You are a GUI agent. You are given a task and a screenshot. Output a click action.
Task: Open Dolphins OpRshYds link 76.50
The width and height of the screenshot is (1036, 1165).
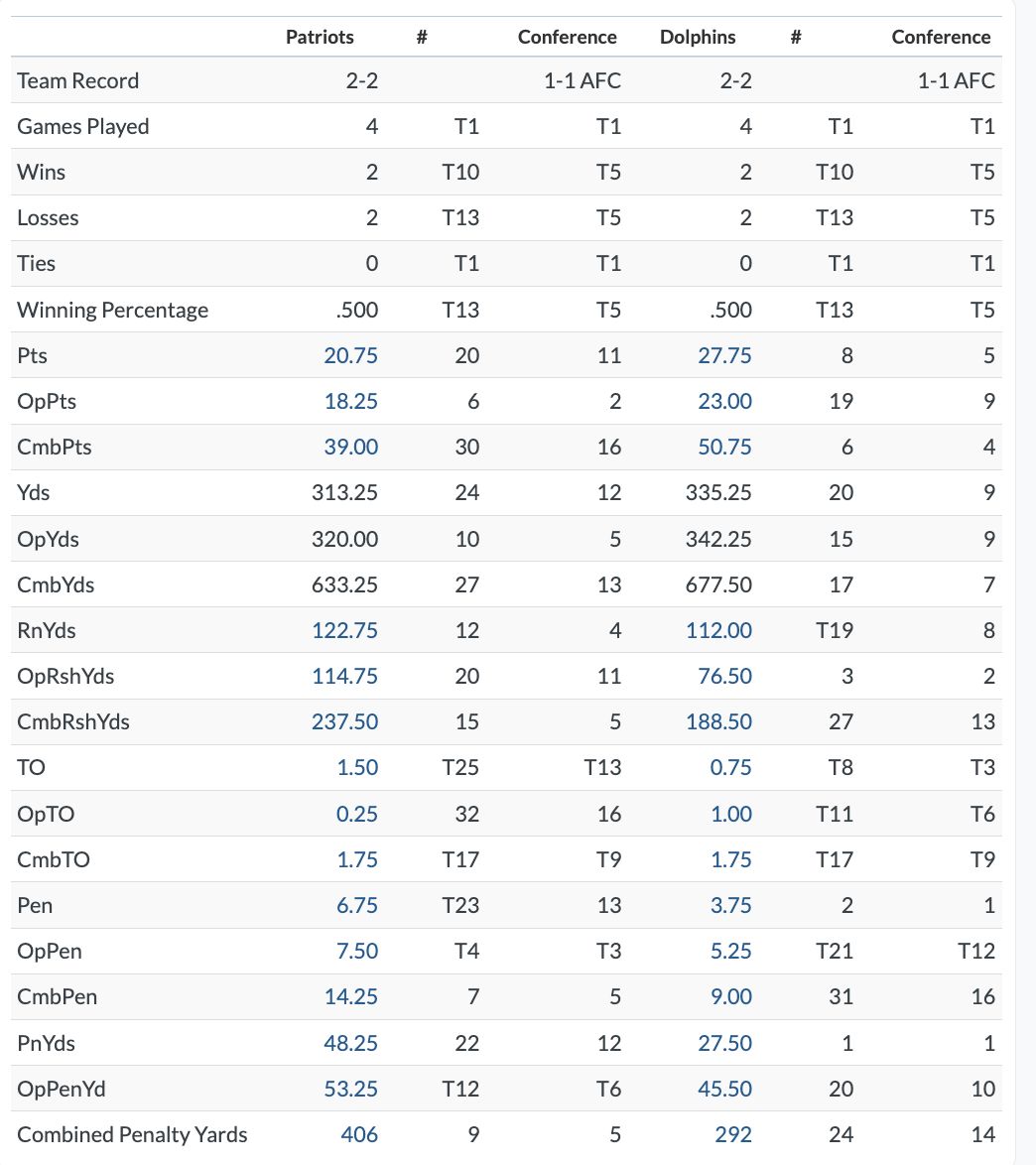pos(724,676)
